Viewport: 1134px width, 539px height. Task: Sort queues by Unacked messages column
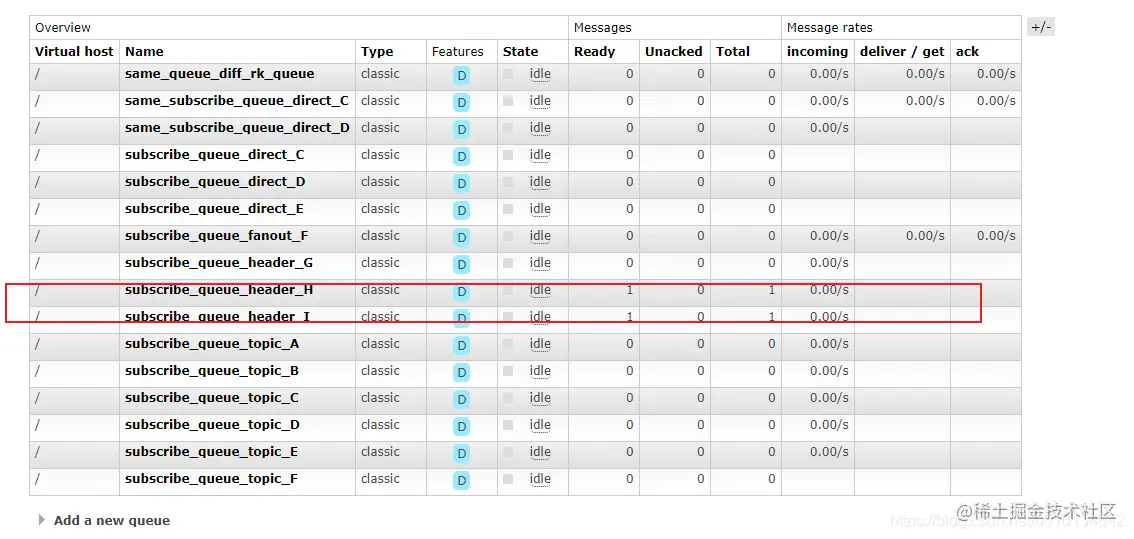coord(673,51)
